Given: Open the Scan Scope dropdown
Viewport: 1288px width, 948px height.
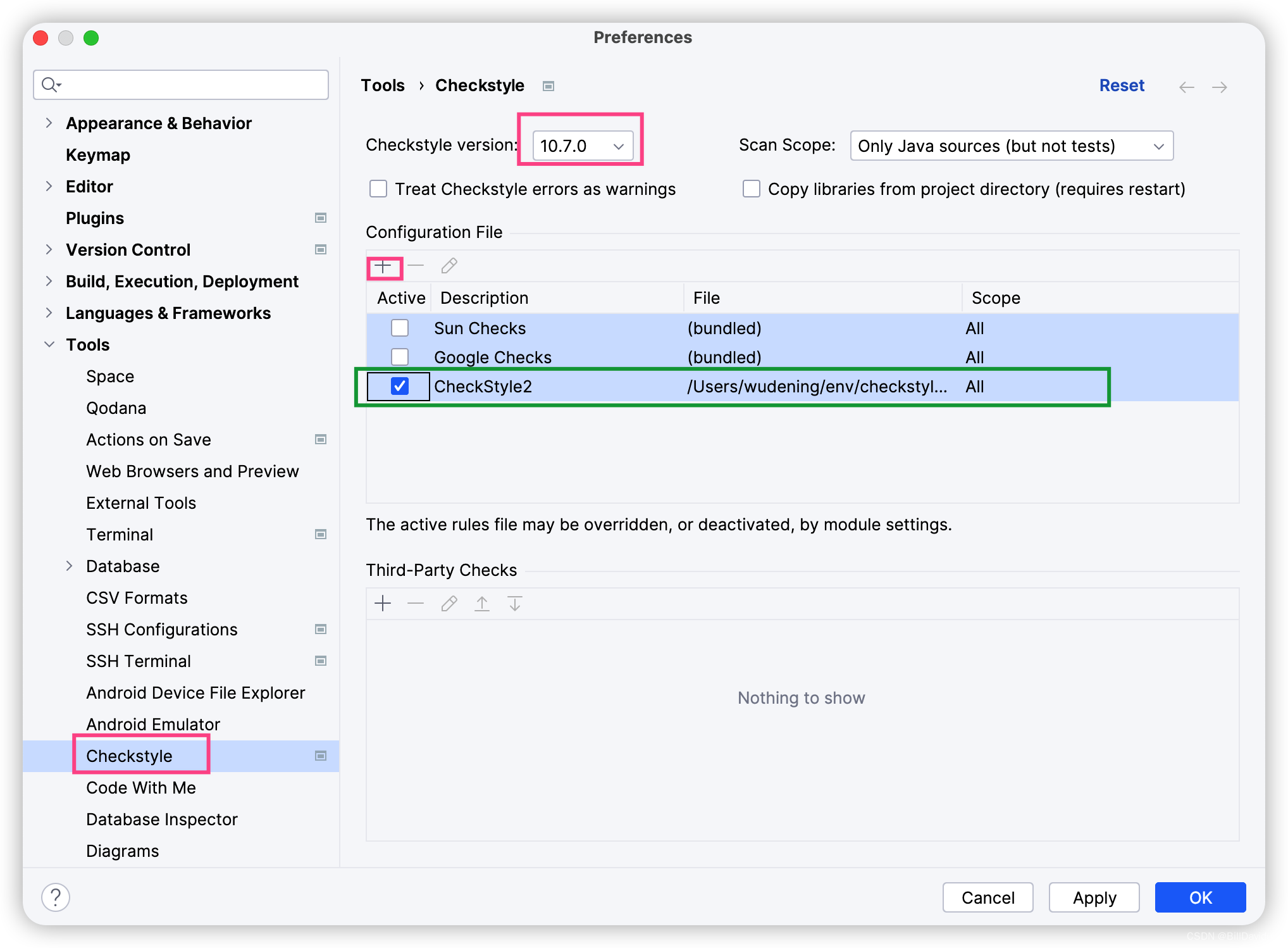Looking at the screenshot, I should (x=1012, y=146).
